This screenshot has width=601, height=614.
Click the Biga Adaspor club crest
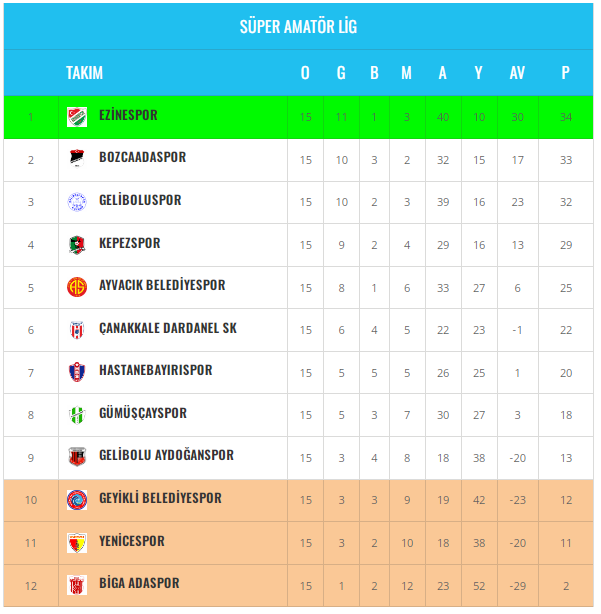(77, 584)
